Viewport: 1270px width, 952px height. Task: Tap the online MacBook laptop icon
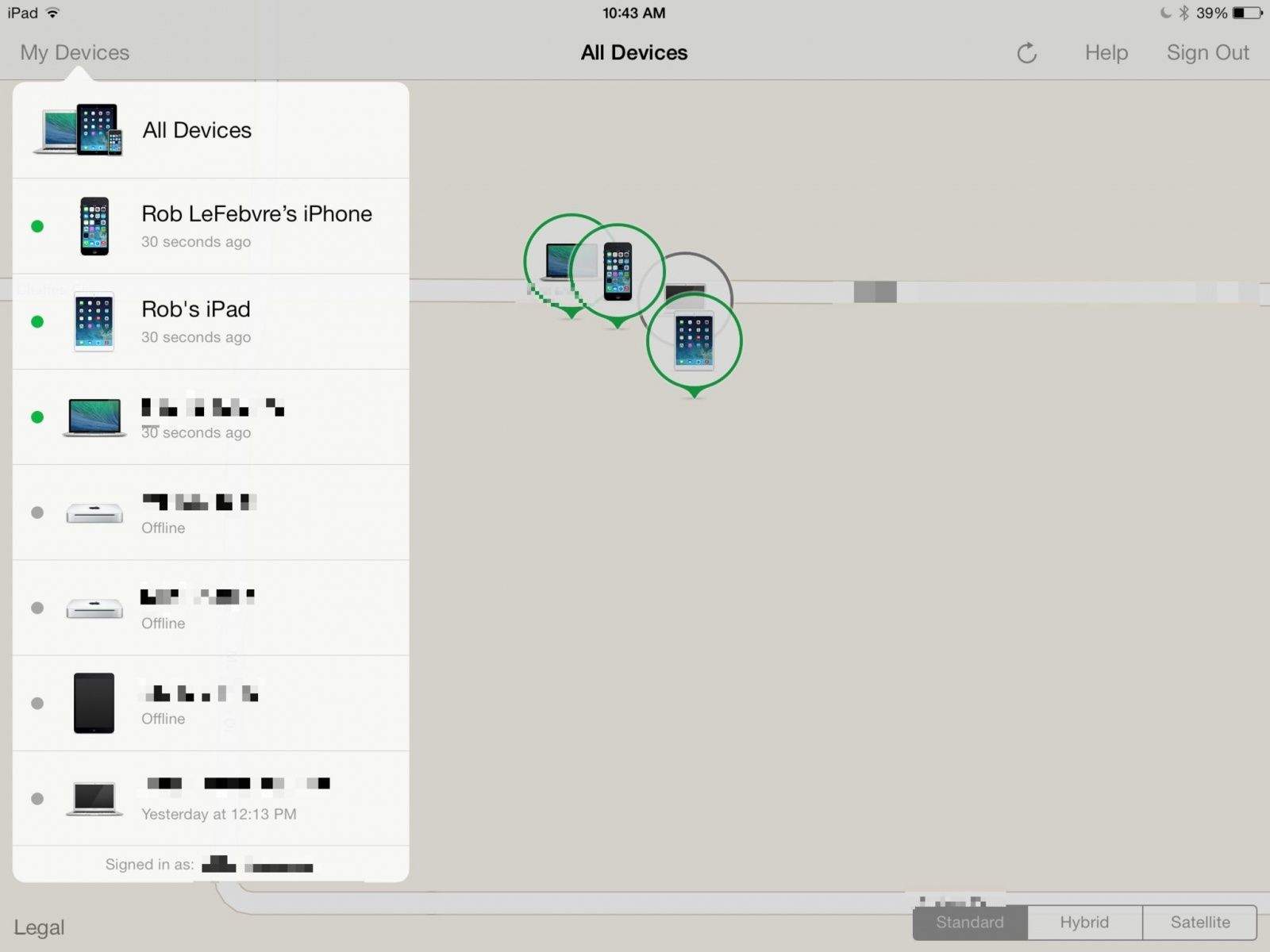94,417
